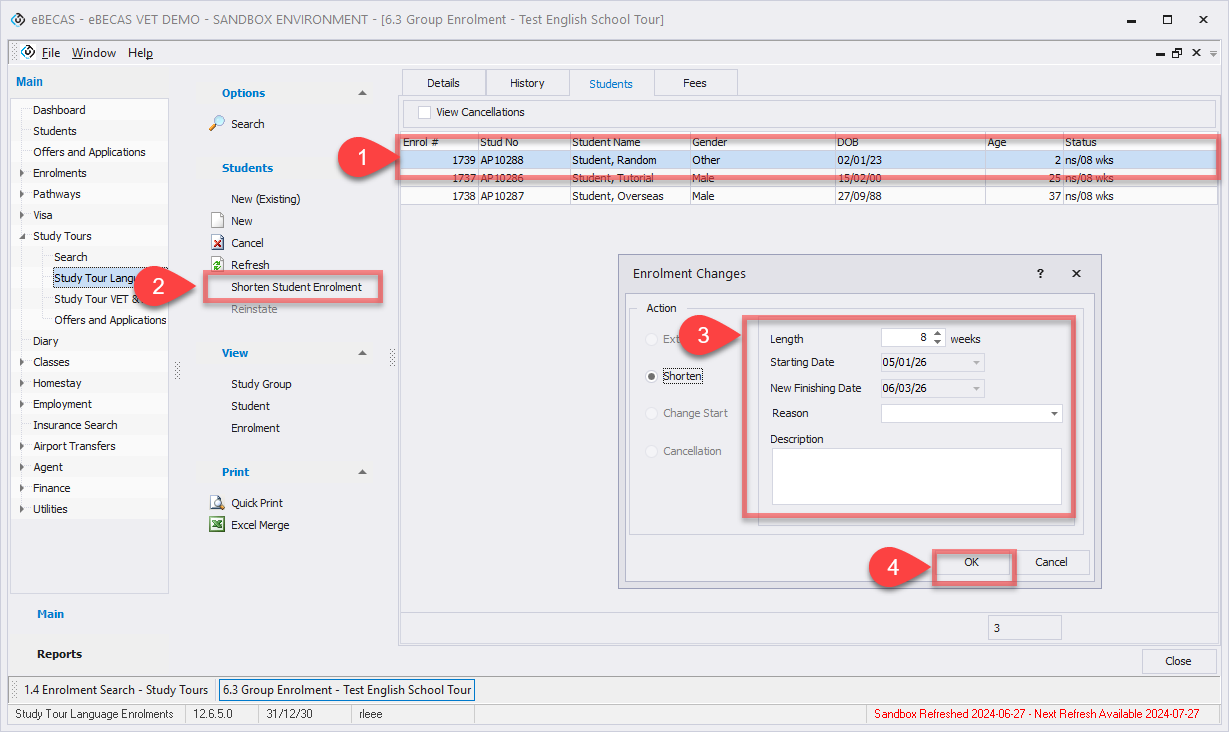The height and width of the screenshot is (732, 1229).
Task: Click the New document icon under Students
Action: [217, 221]
